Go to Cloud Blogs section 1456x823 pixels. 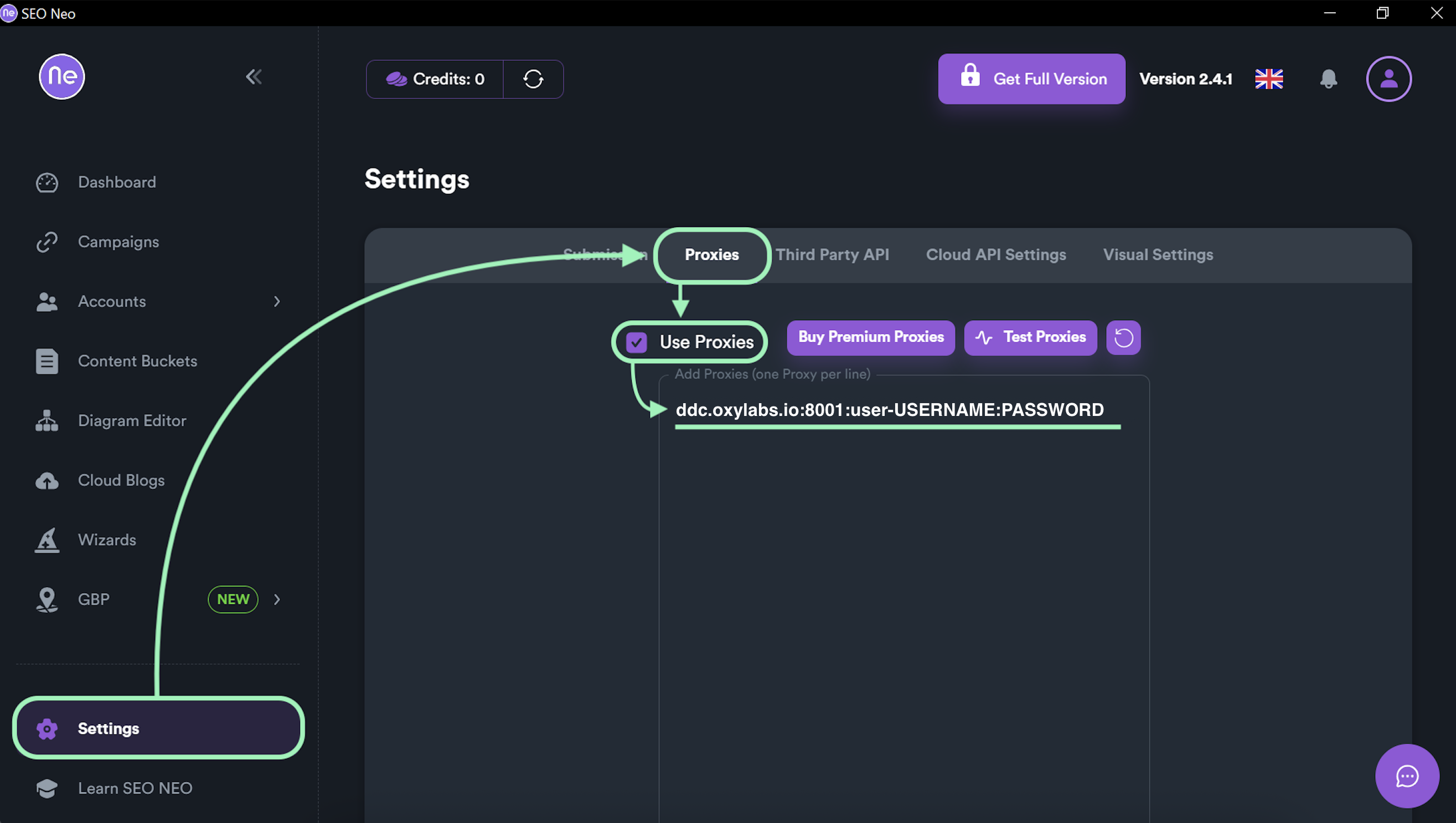121,480
